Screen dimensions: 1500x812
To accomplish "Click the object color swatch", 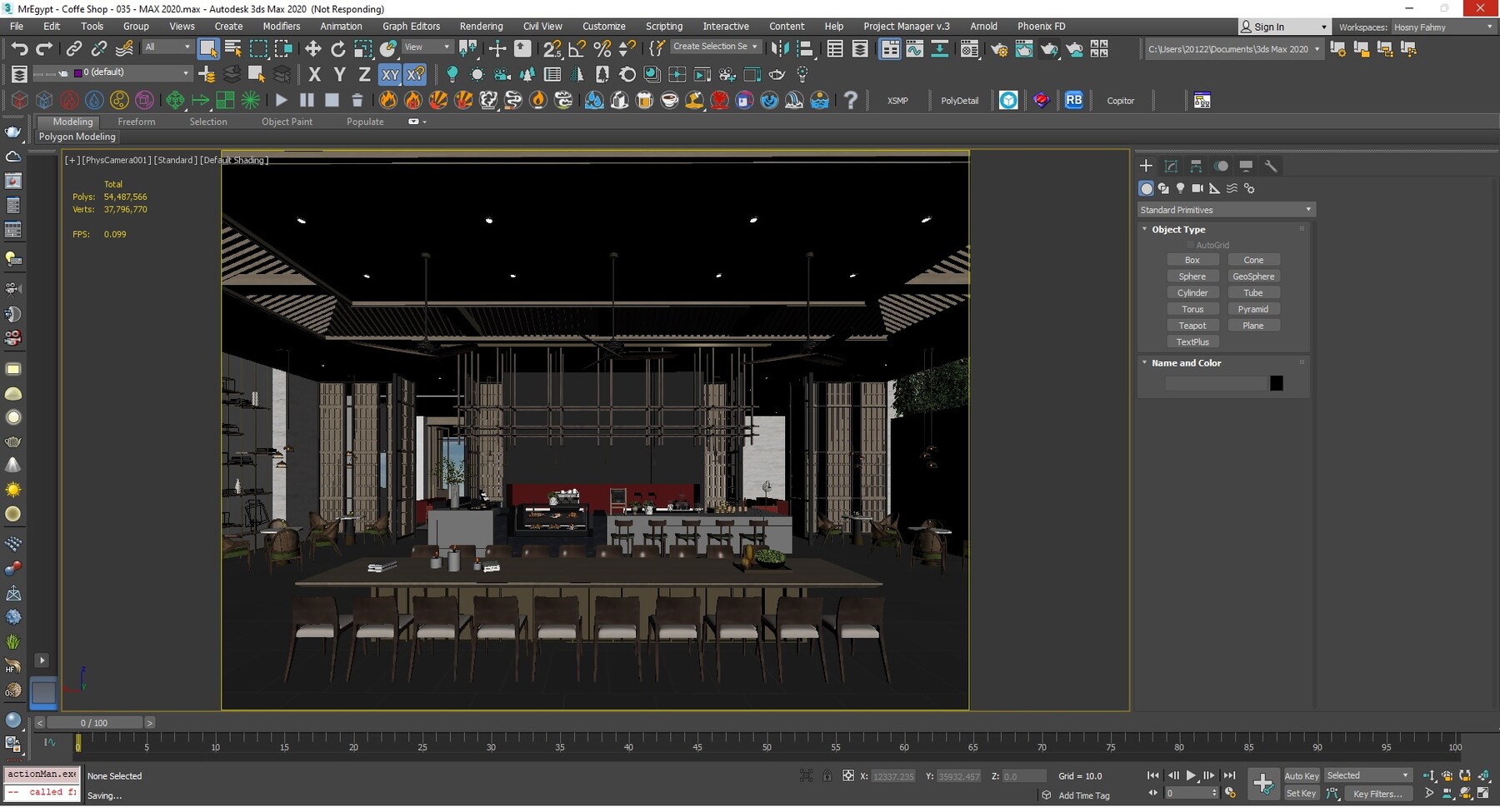I will click(x=1277, y=382).
